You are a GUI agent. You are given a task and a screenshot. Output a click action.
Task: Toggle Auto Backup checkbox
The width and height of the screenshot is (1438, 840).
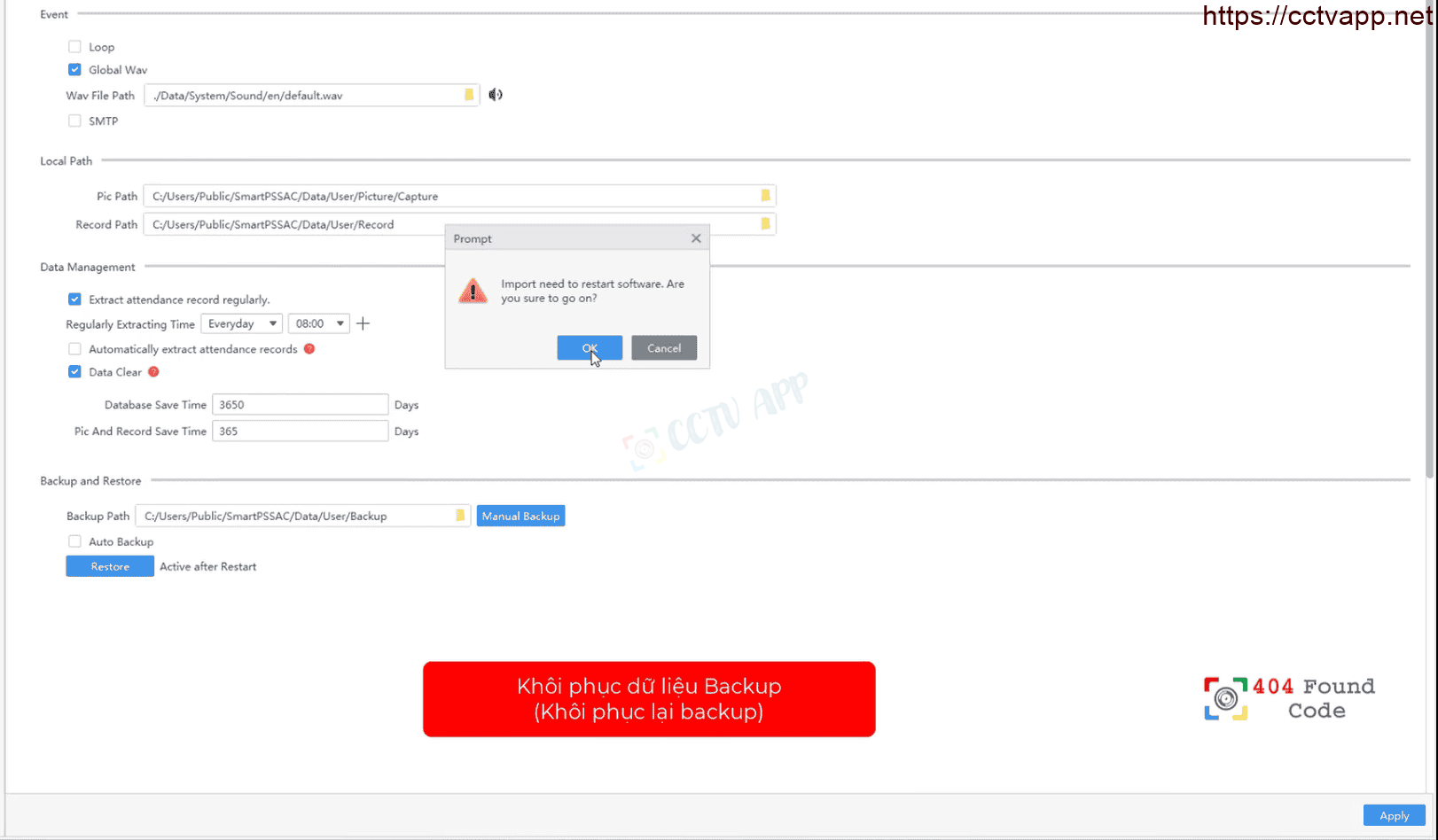(74, 541)
